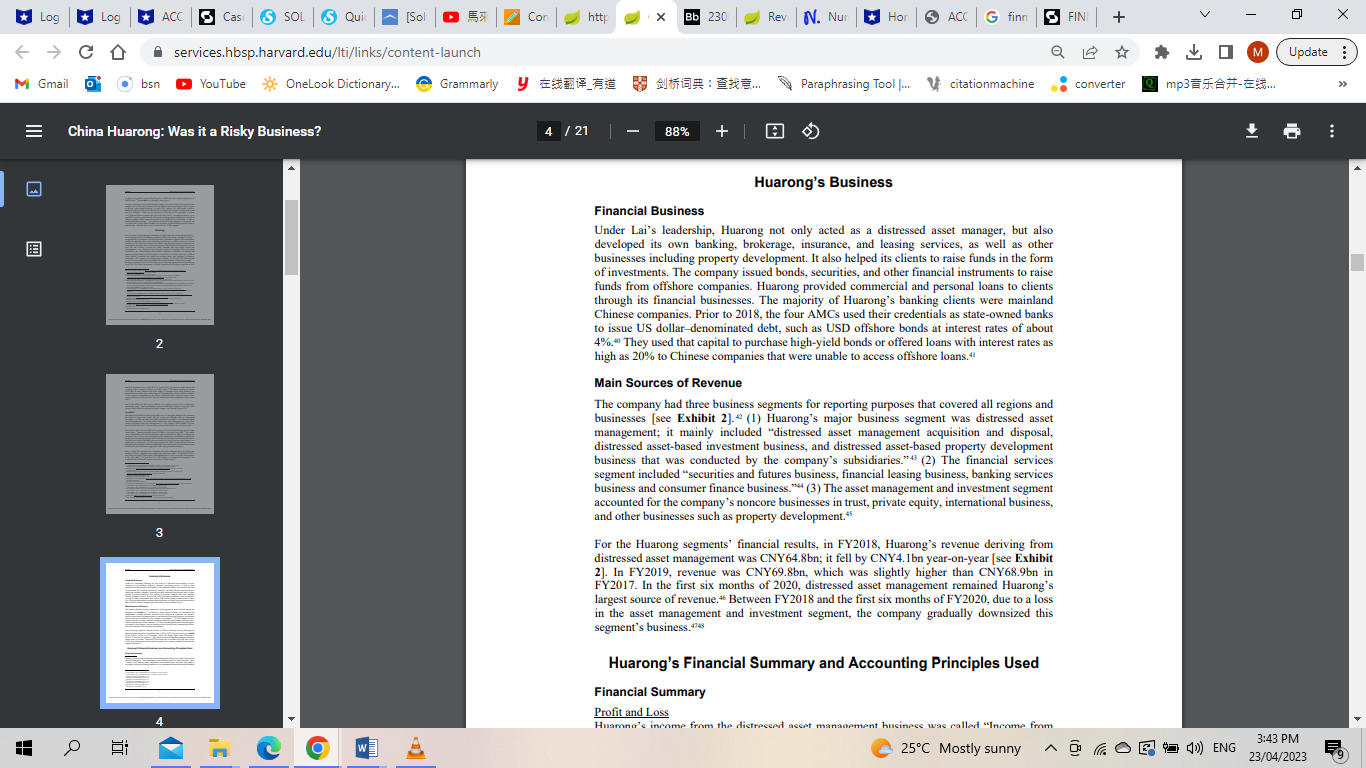
Task: Download the PDF from the viewer toolbar
Action: (x=1252, y=131)
